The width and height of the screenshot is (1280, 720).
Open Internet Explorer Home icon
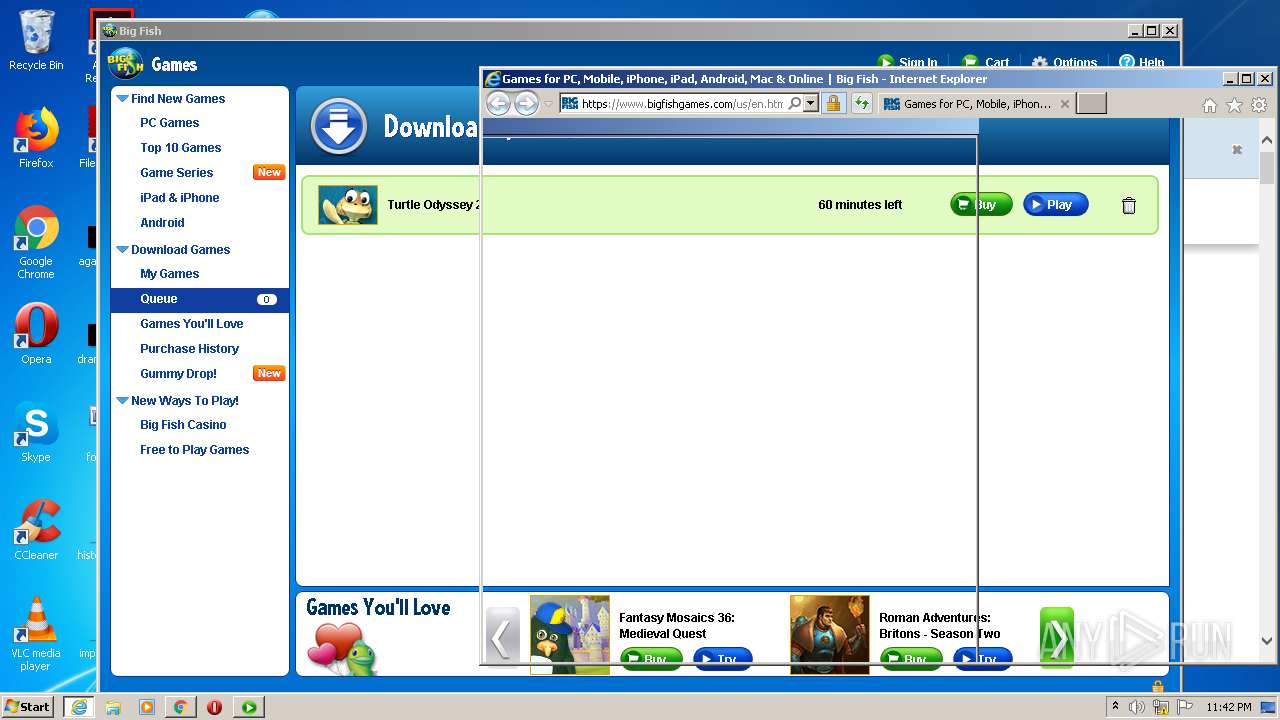click(x=1210, y=105)
